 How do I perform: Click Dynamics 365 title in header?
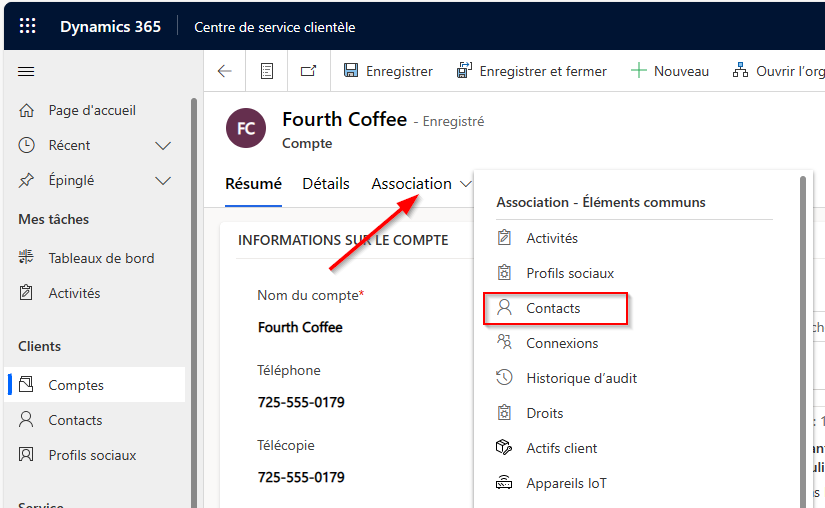pos(110,26)
